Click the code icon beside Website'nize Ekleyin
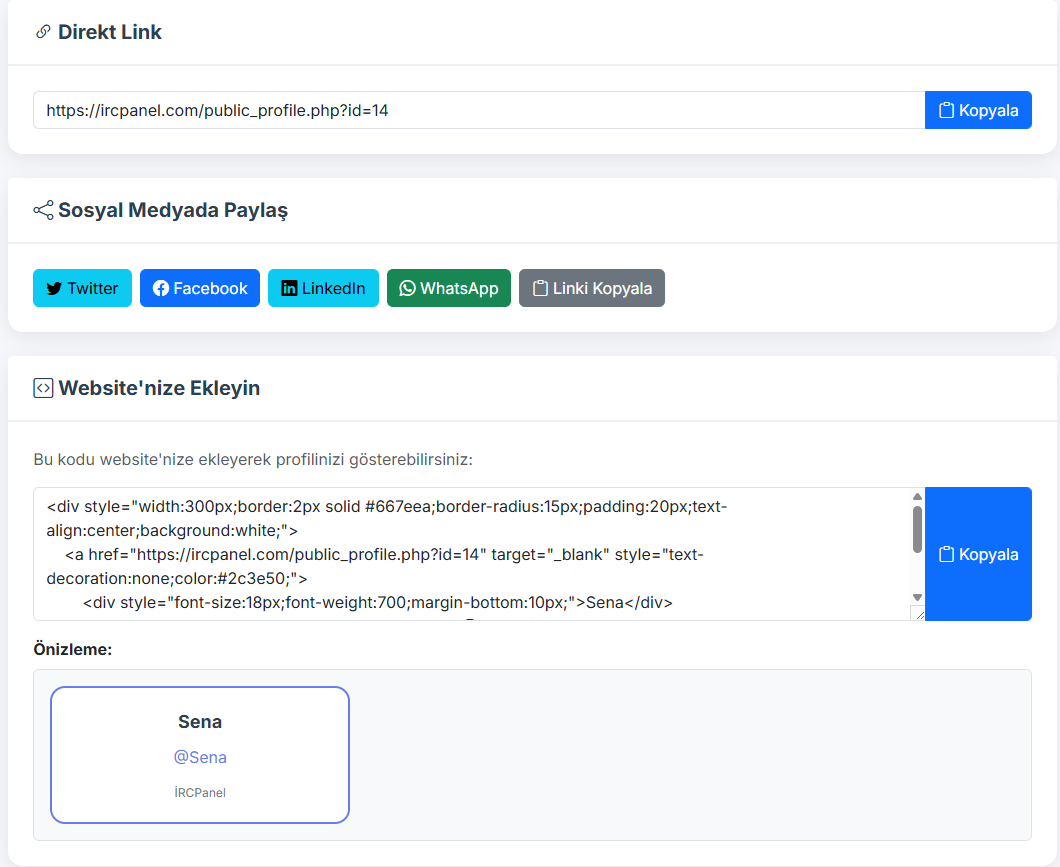This screenshot has height=867, width=1060. (43, 388)
